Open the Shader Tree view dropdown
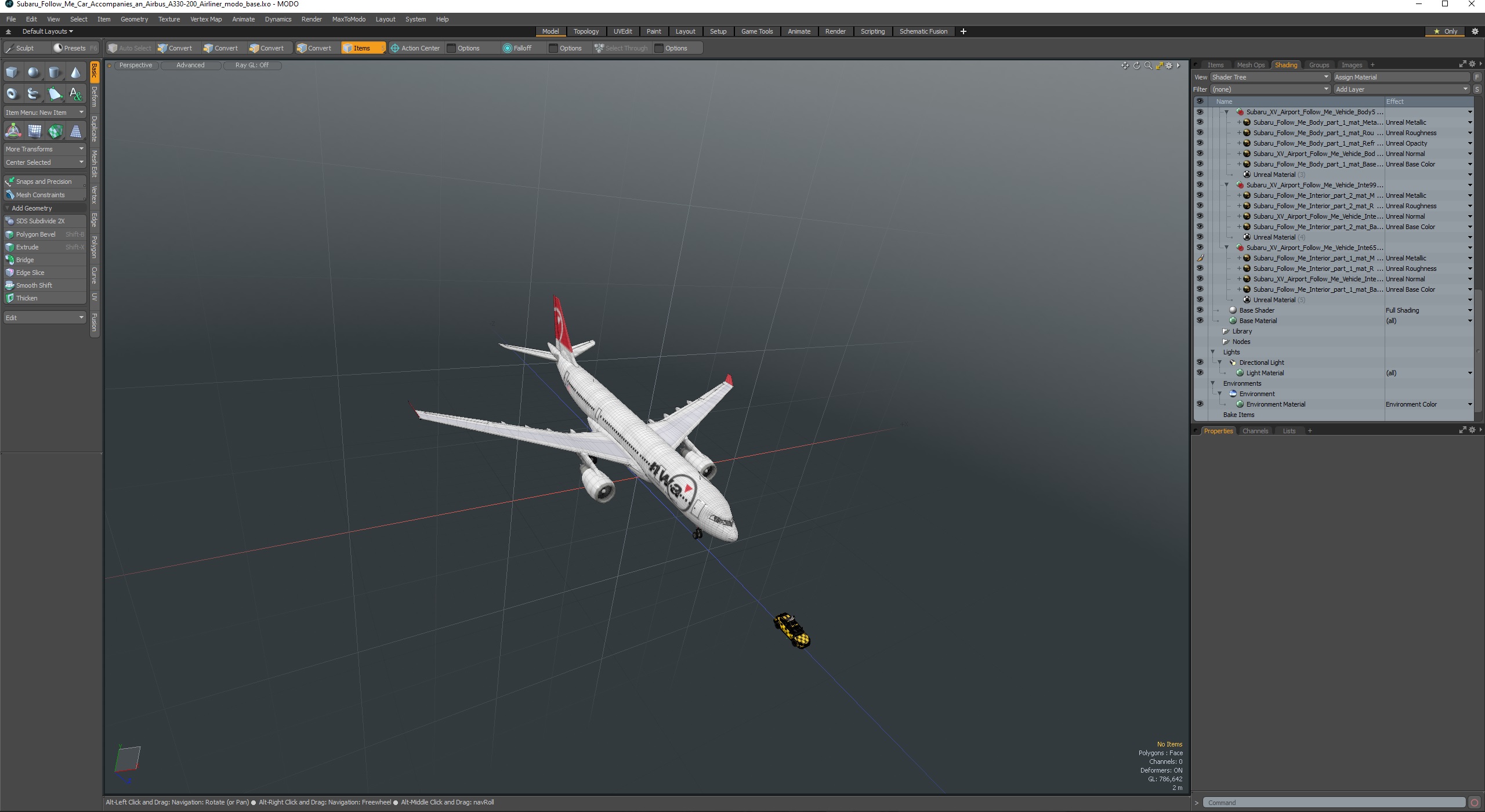Image resolution: width=1485 pixels, height=812 pixels. tap(1270, 77)
